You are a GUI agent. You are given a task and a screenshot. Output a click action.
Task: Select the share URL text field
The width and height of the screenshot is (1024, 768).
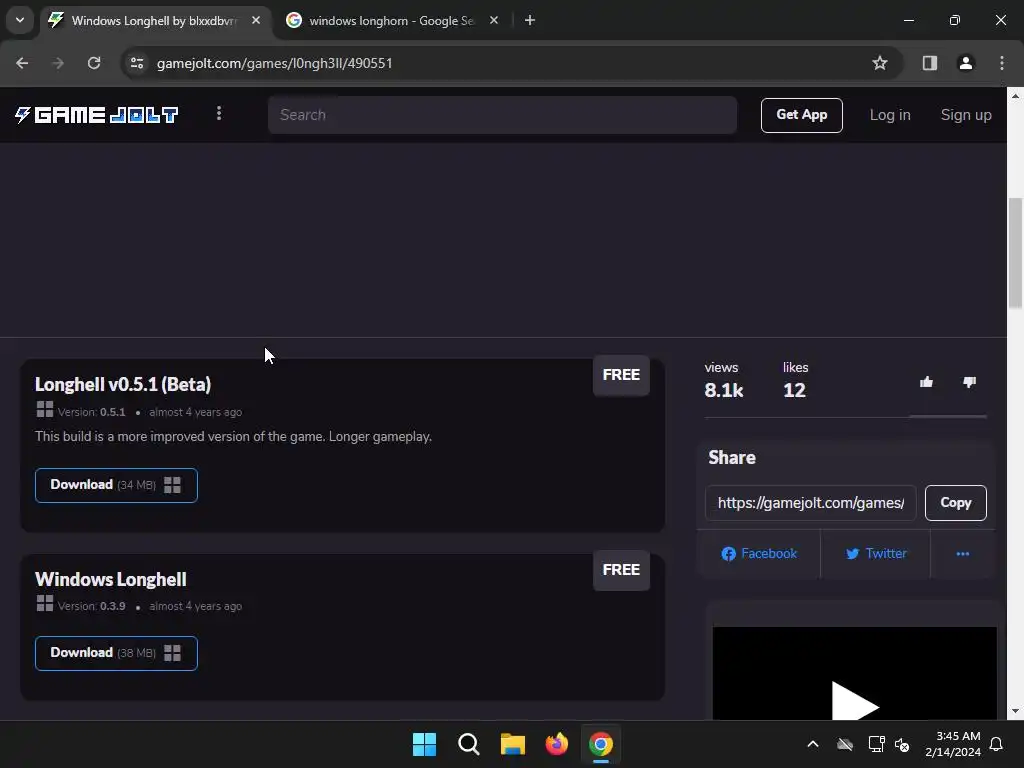click(810, 503)
